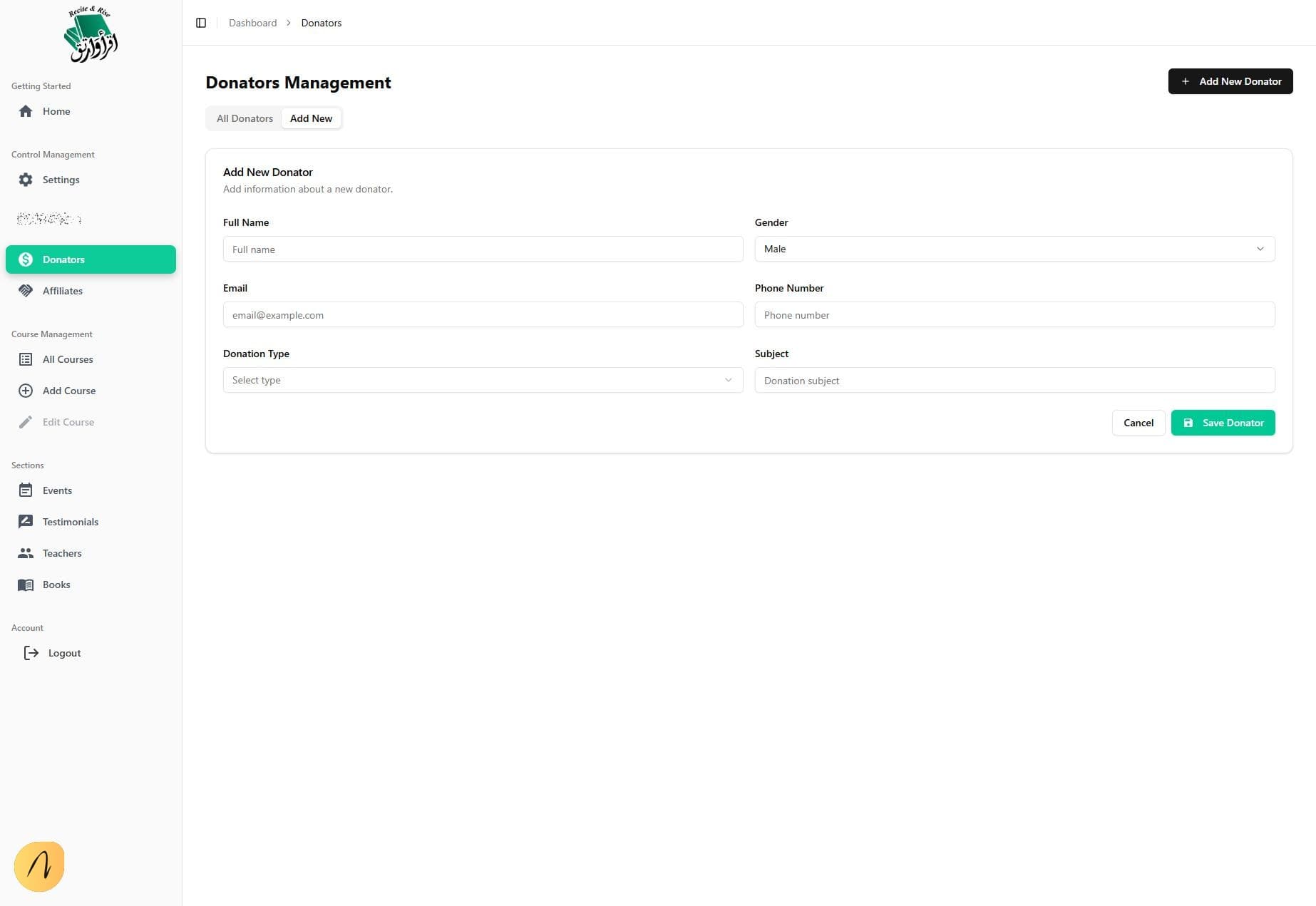Viewport: 1316px width, 906px height.
Task: Click the Affiliates handshake icon
Action: pos(26,291)
